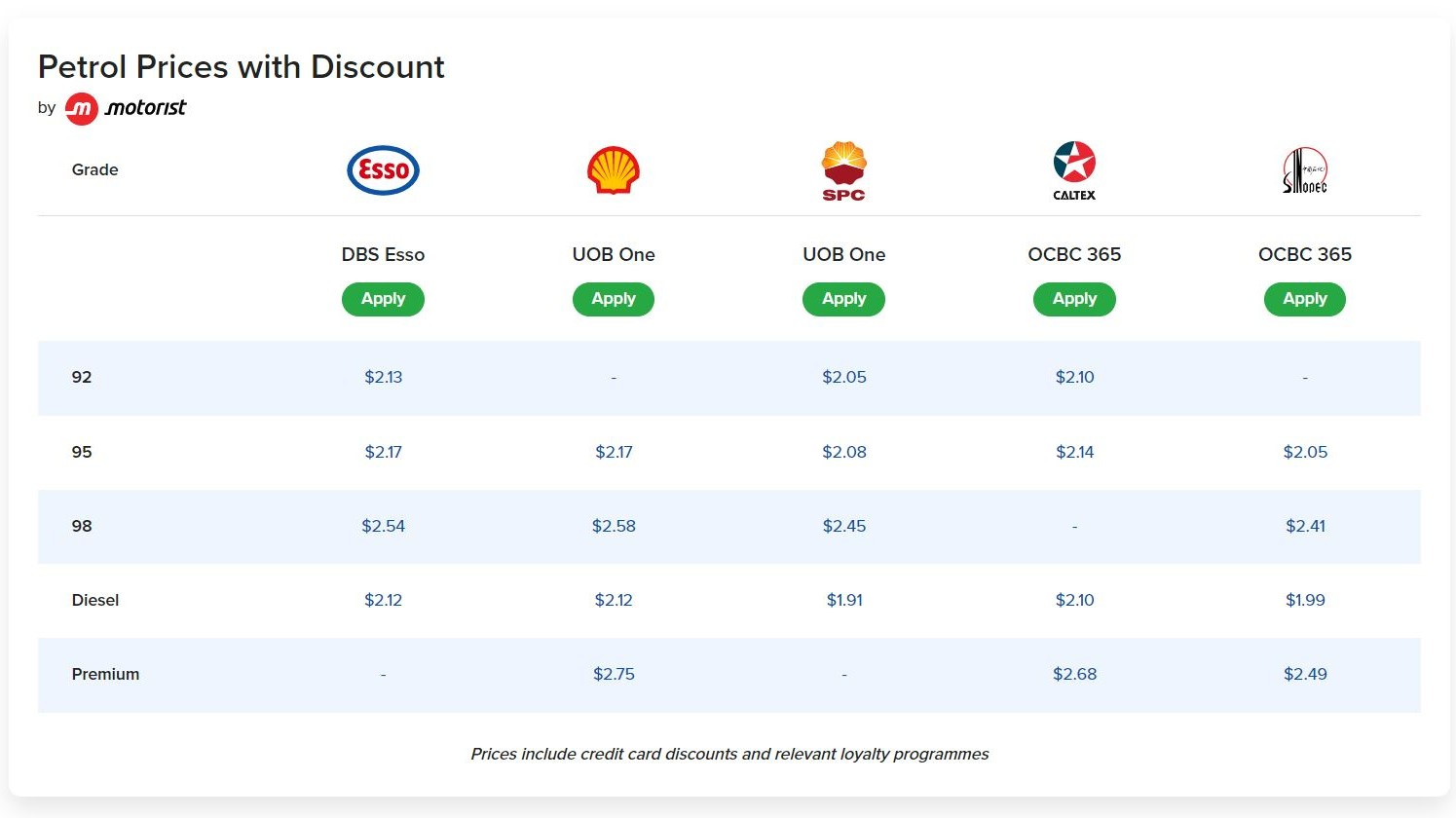This screenshot has height=818, width=1456.
Task: Select the Diesel row label
Action: (94, 600)
